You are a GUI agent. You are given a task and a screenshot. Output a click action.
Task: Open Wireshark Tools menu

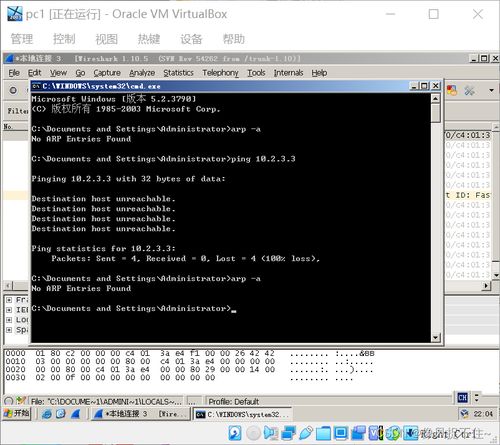click(256, 73)
